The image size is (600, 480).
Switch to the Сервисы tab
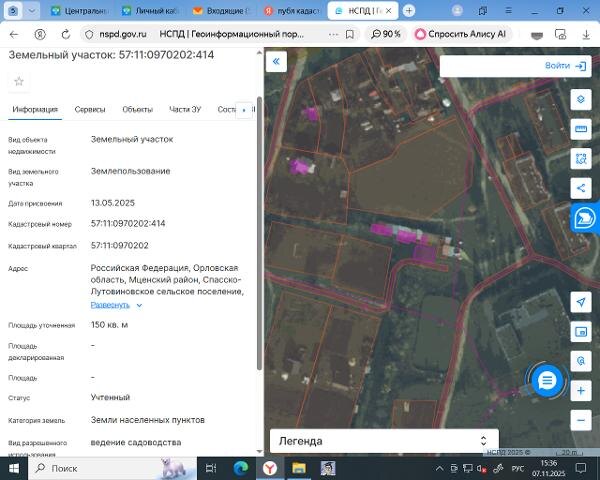click(90, 109)
